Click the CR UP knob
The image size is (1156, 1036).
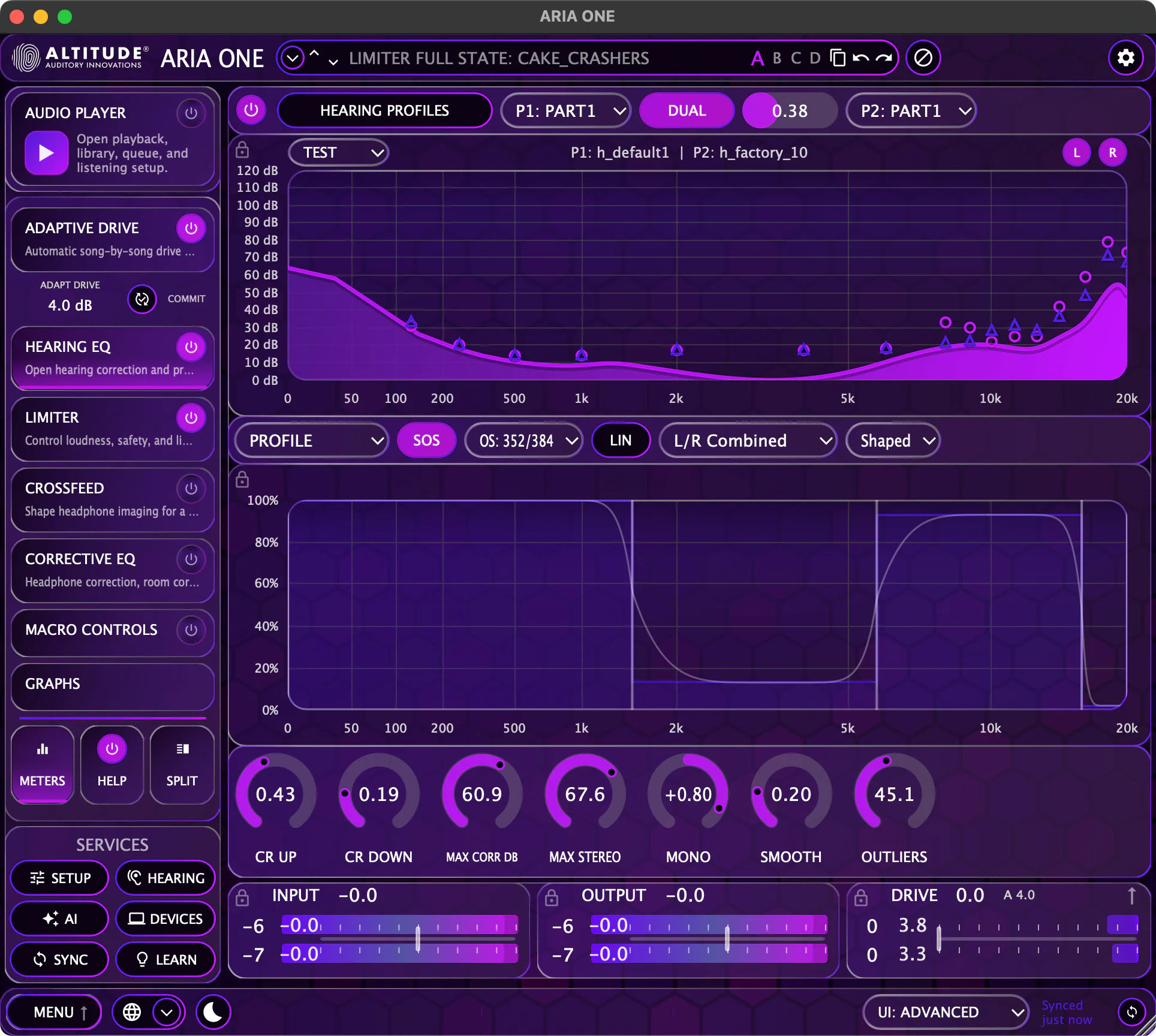point(276,794)
